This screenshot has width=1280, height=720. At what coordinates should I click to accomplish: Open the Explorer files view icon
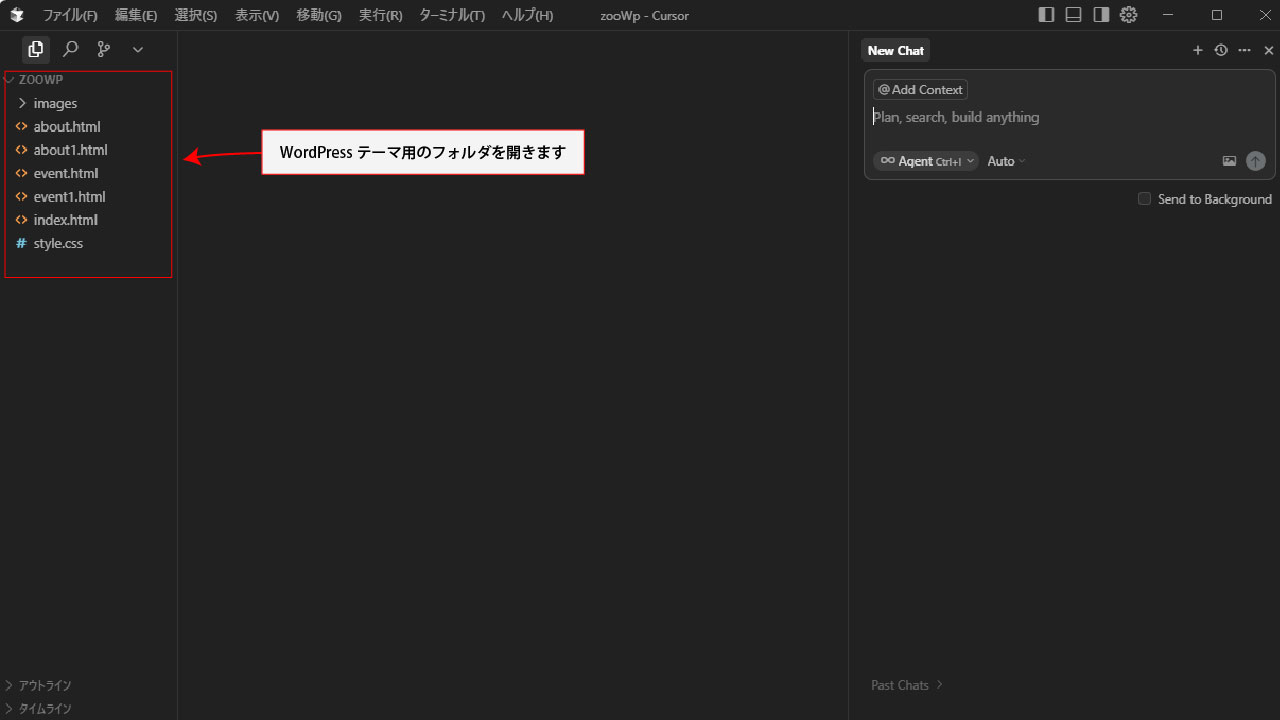click(36, 49)
